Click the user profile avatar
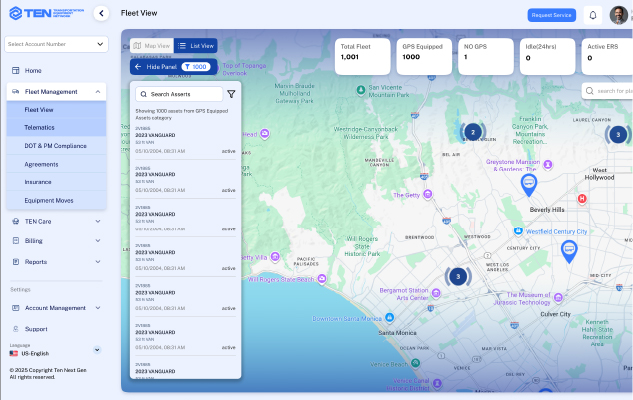This screenshot has width=633, height=400. 617,15
